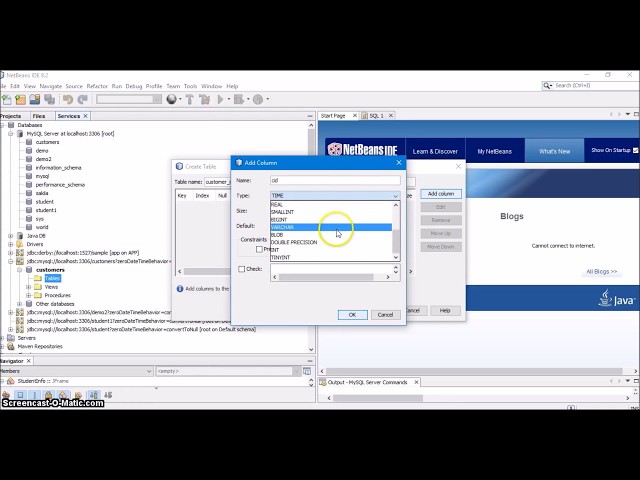Select the performance_schema database

[60, 185]
